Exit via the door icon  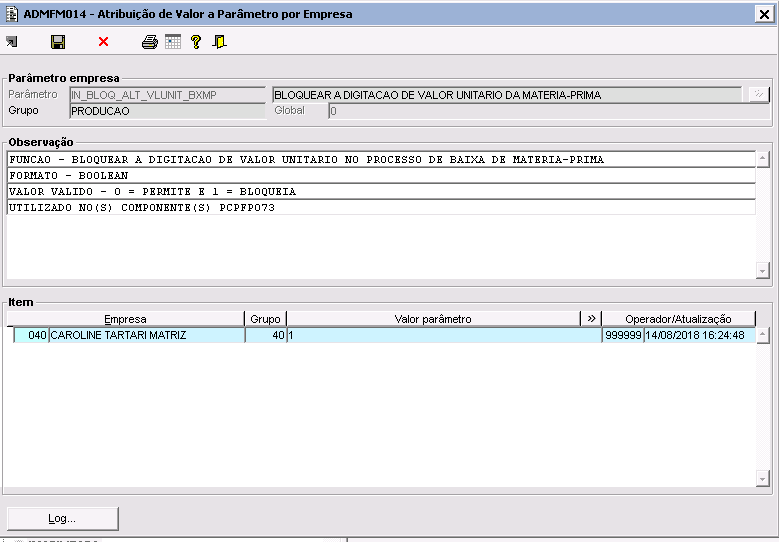pos(219,42)
